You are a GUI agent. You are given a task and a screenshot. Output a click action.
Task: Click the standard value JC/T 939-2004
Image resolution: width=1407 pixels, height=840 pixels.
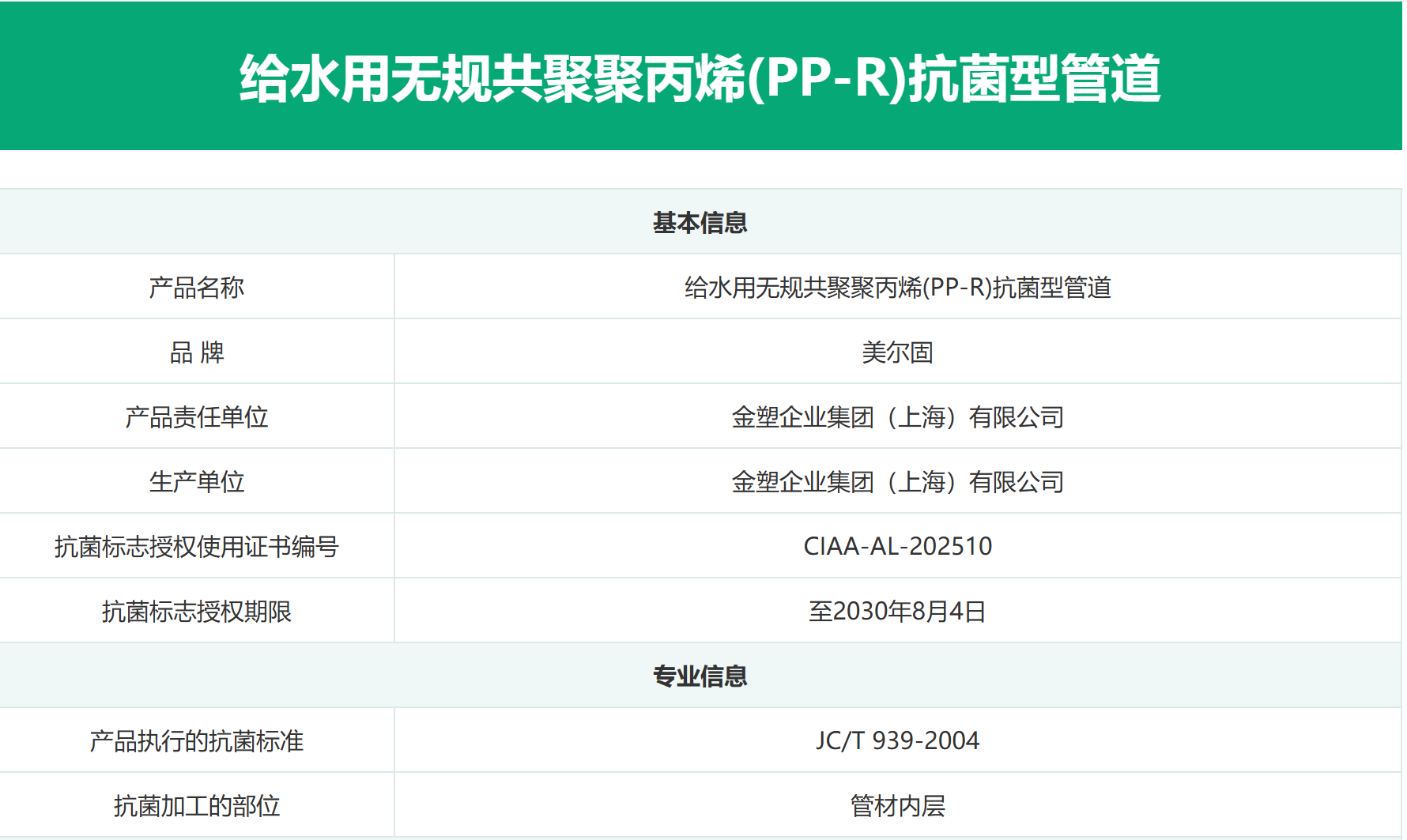tap(897, 741)
